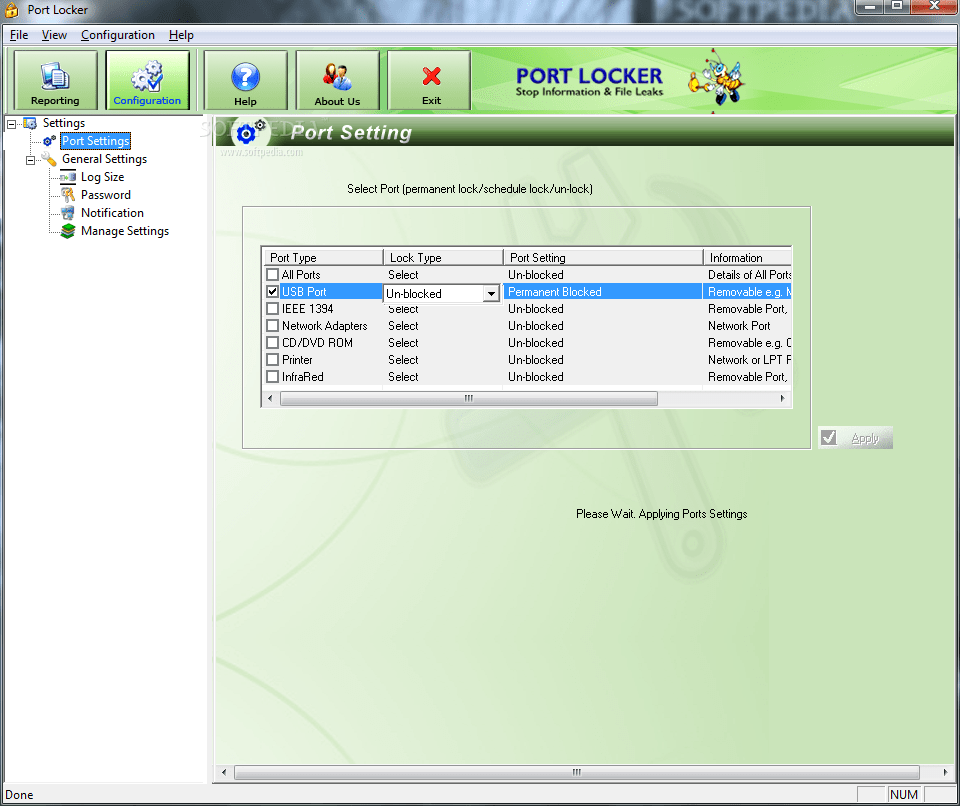The image size is (960, 806).
Task: Select General Settings in the tree
Action: pos(105,159)
